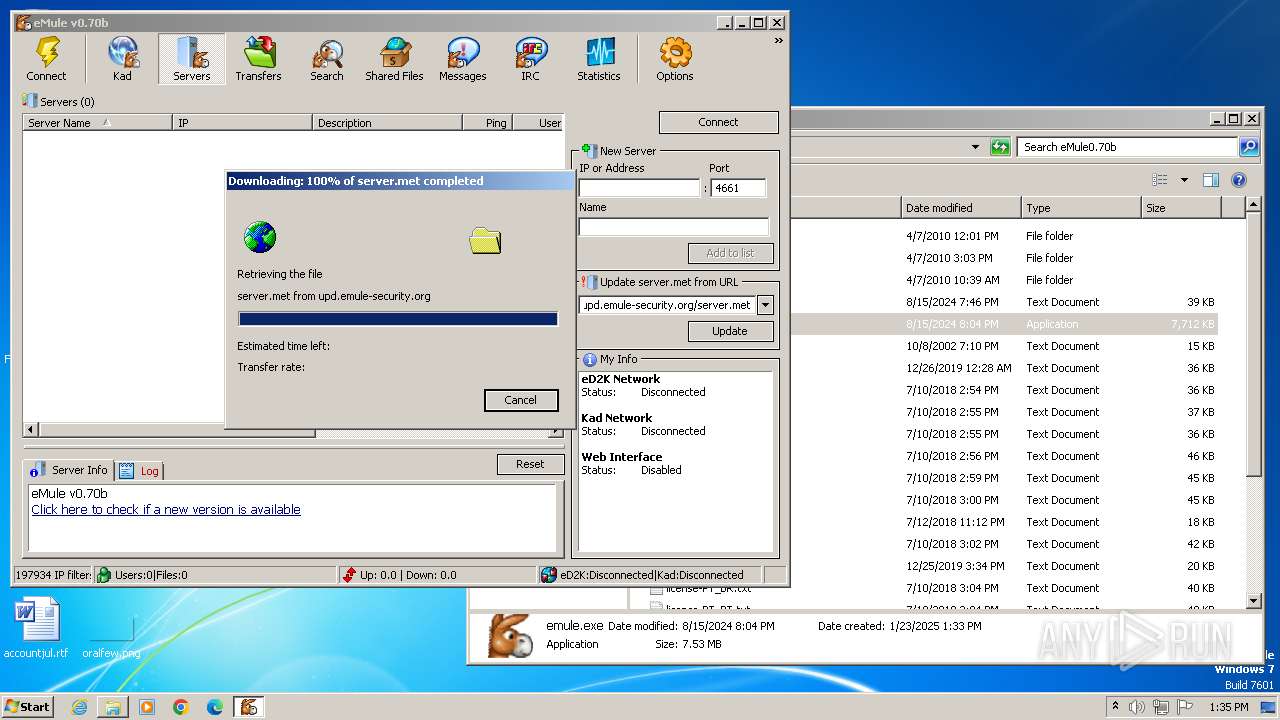Open Windows Media Player taskbar icon
The height and width of the screenshot is (720, 1280).
coord(147,707)
